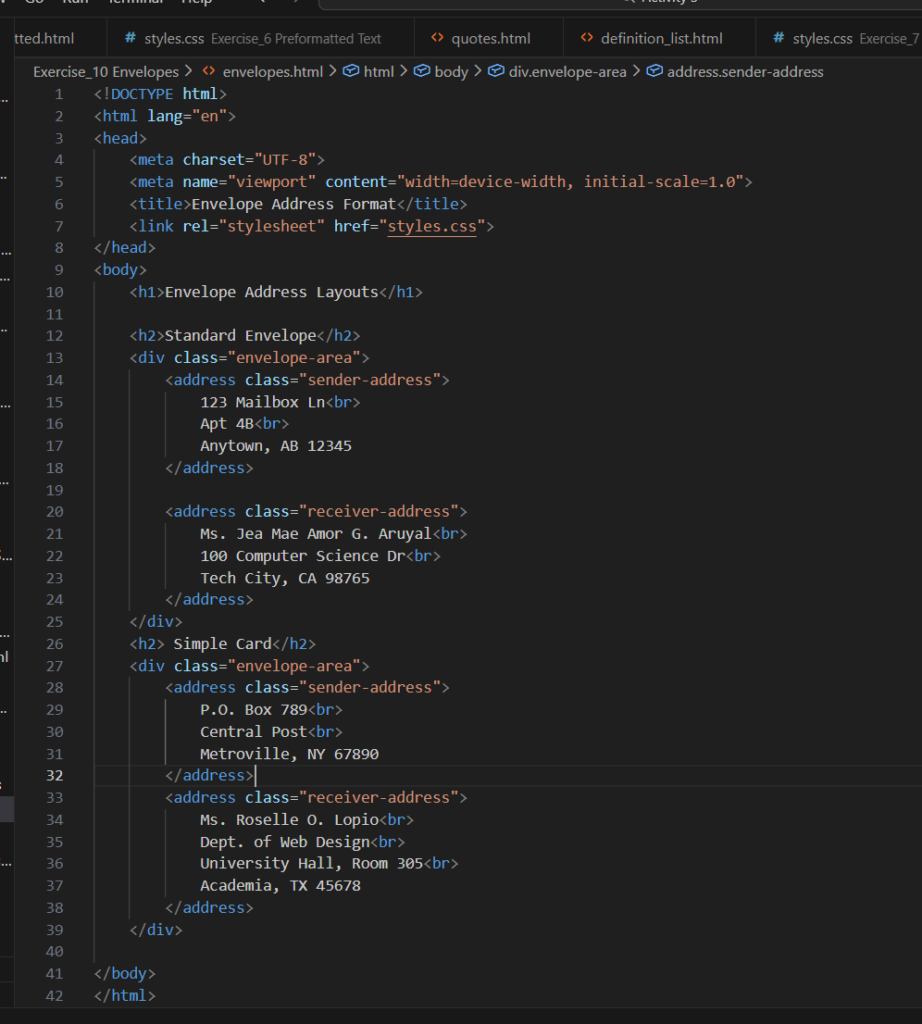This screenshot has width=922, height=1024.
Task: Click the symbol icon before body breadcrumb
Action: 422,72
